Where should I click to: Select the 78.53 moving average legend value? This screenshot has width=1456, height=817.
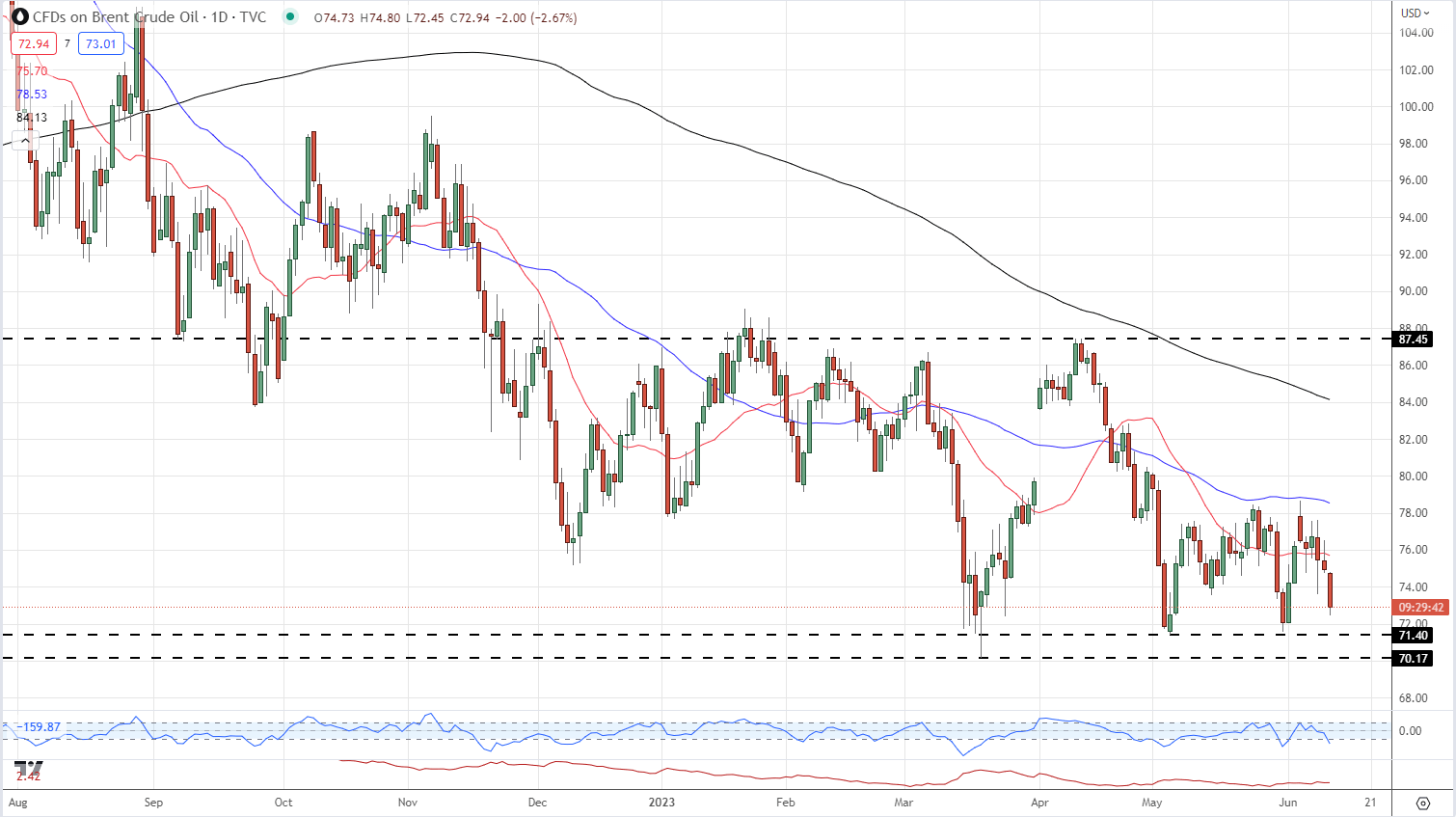[32, 94]
